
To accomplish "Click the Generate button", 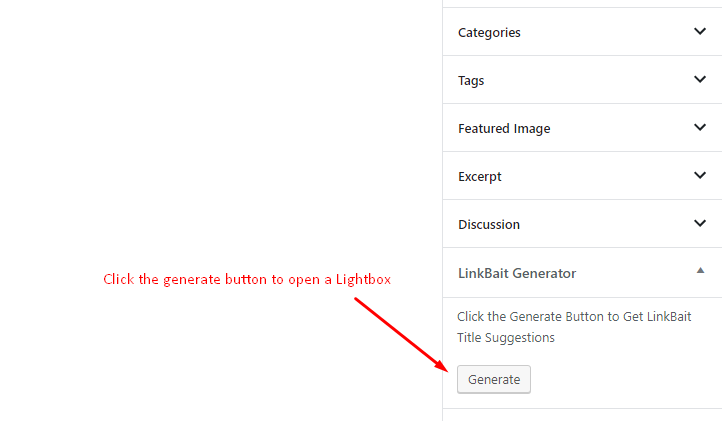I will (x=494, y=380).
